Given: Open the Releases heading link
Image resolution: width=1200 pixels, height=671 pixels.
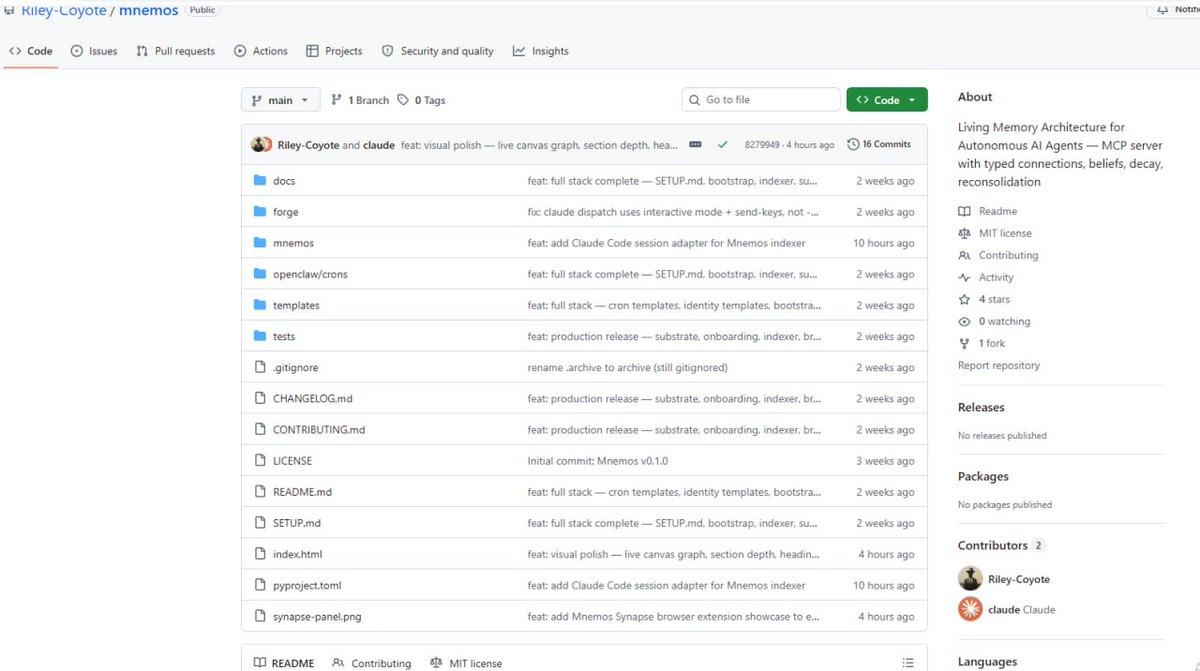Looking at the screenshot, I should [x=981, y=407].
